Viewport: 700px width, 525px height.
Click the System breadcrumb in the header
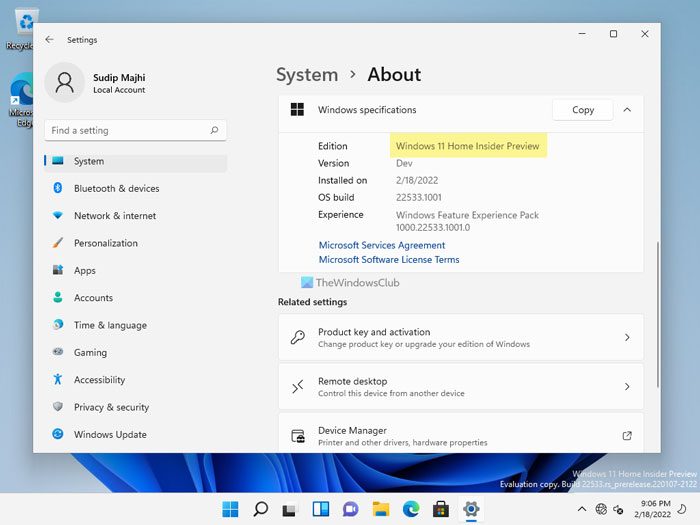tap(306, 75)
